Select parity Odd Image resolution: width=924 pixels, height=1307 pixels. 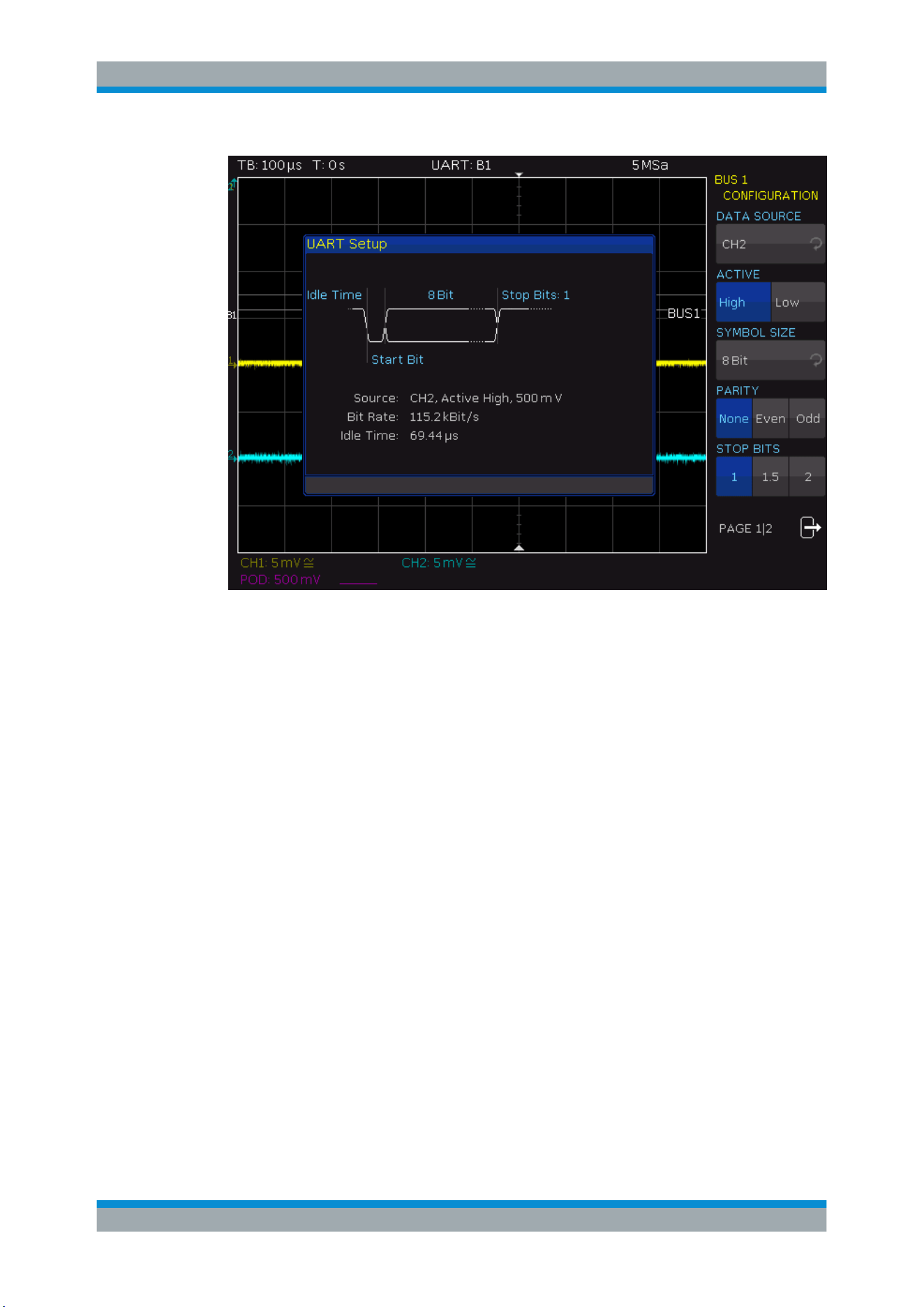807,418
